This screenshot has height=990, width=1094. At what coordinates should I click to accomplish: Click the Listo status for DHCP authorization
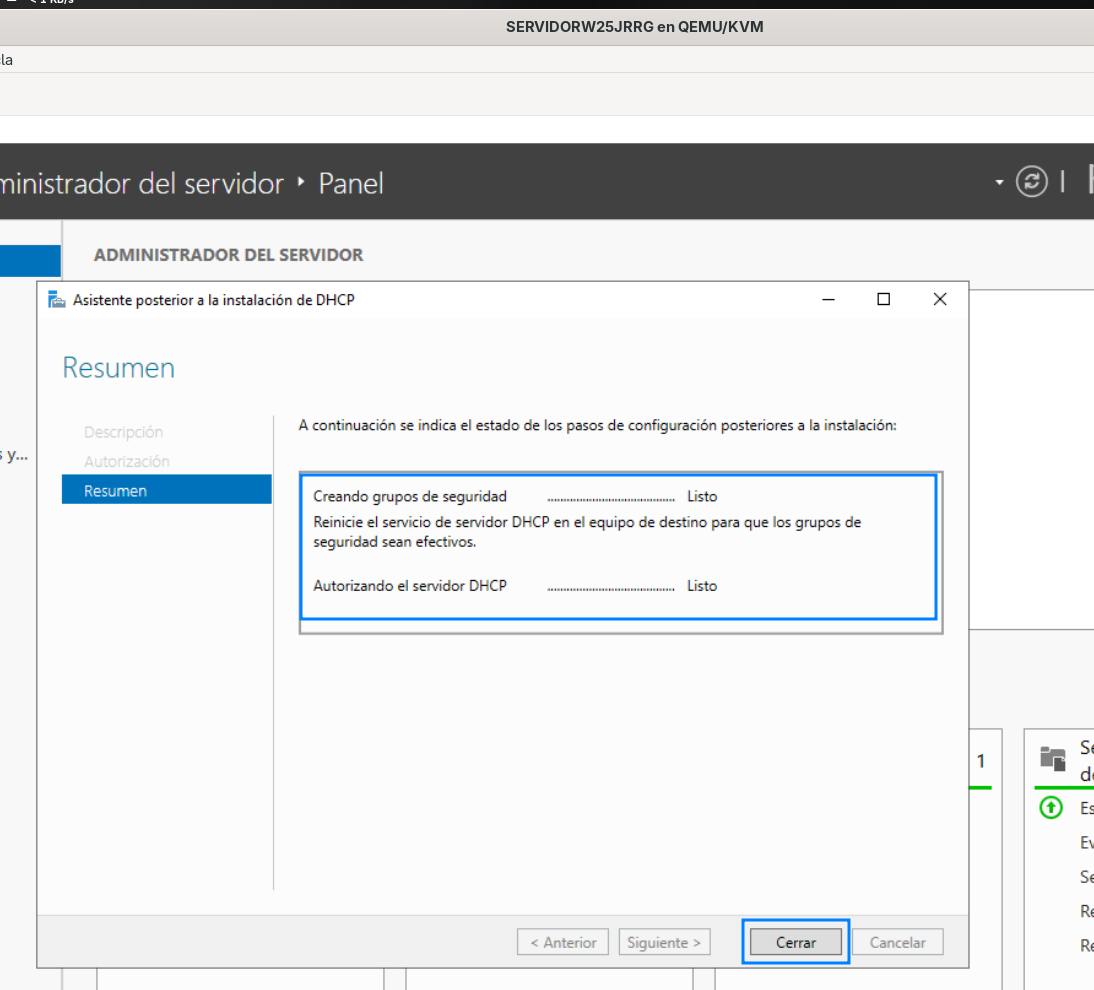coord(702,585)
